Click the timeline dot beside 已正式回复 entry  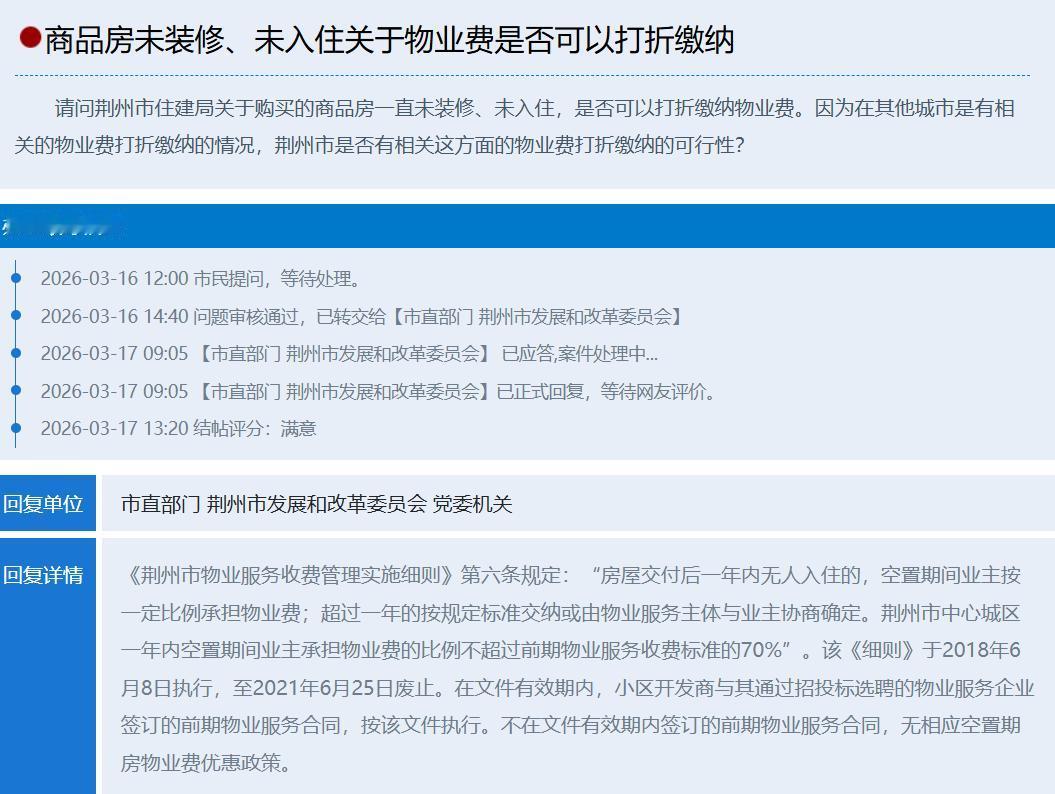[x=14, y=391]
